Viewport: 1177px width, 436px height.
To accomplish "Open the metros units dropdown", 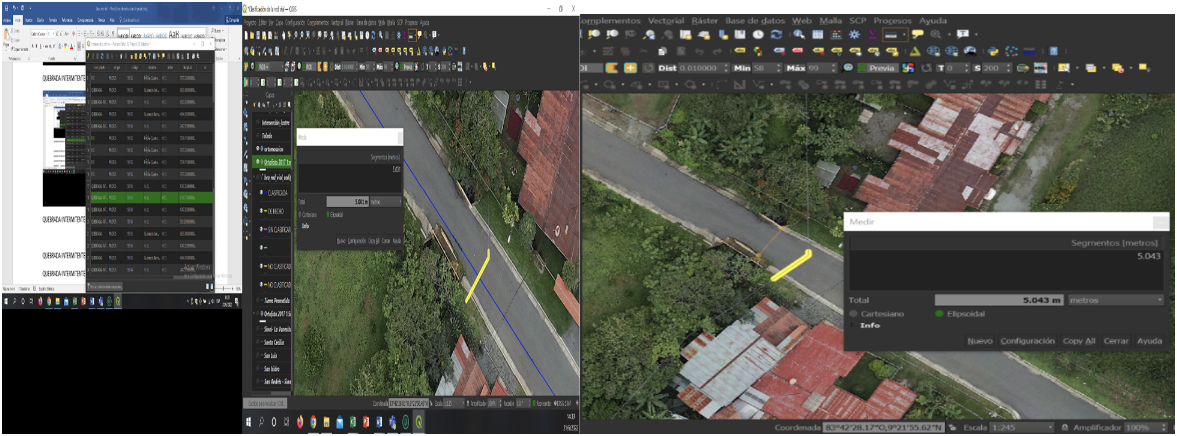I will pyautogui.click(x=1116, y=299).
